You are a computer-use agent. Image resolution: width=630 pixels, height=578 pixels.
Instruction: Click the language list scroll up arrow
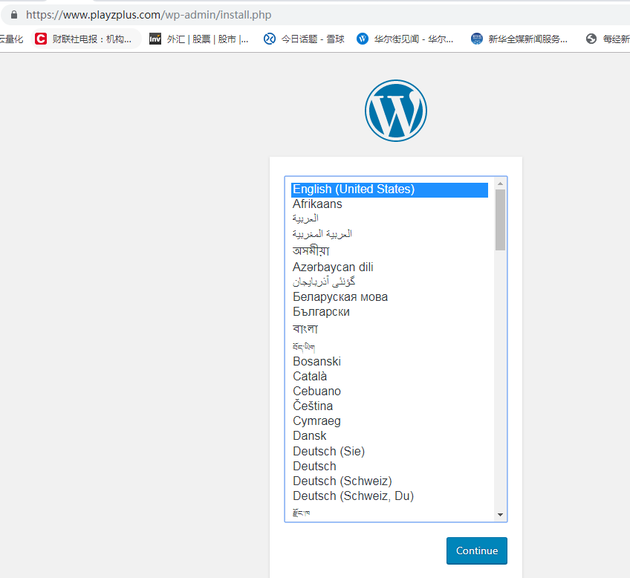(x=500, y=184)
